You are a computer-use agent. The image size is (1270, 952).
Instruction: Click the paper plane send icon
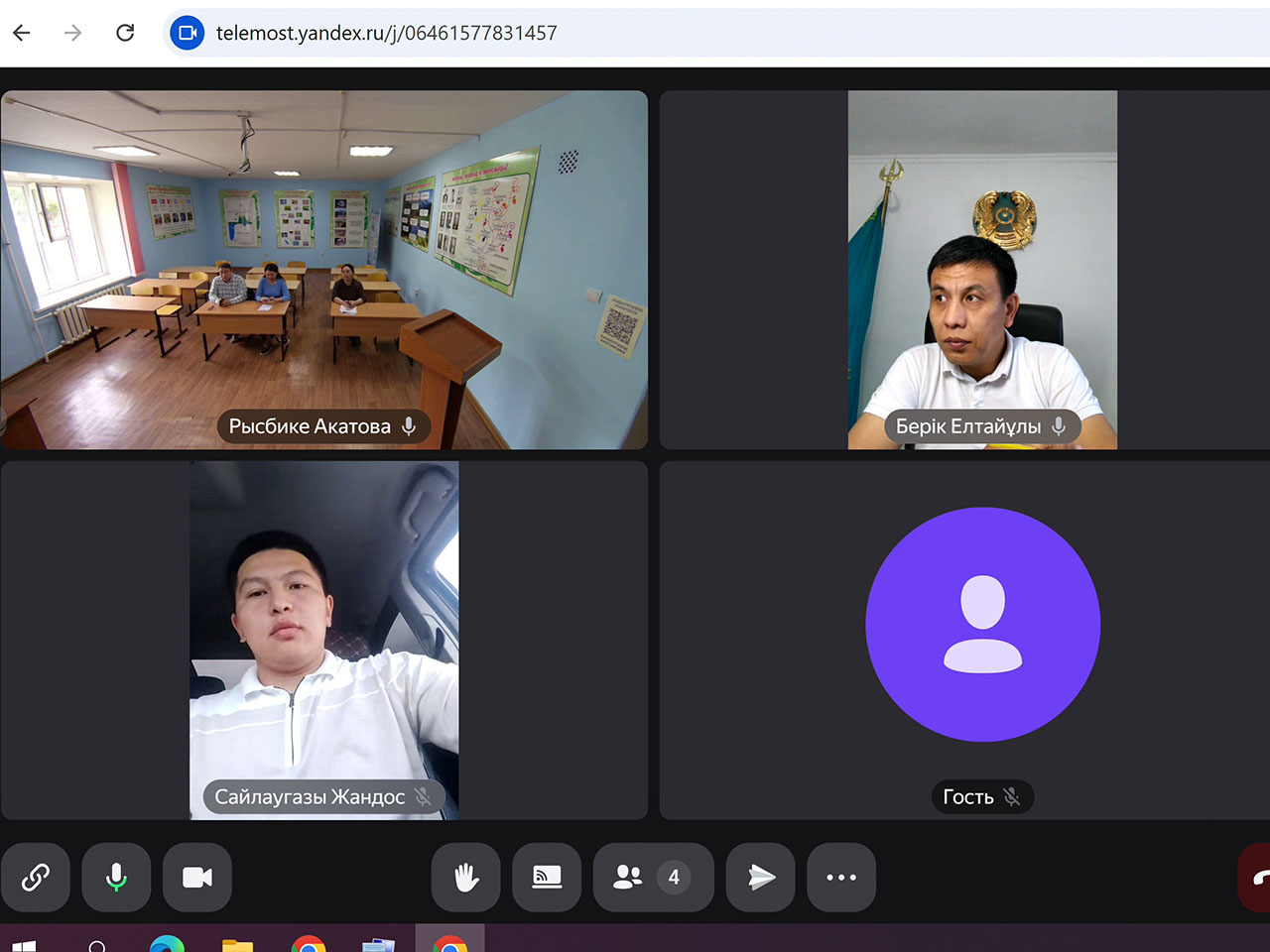point(760,877)
